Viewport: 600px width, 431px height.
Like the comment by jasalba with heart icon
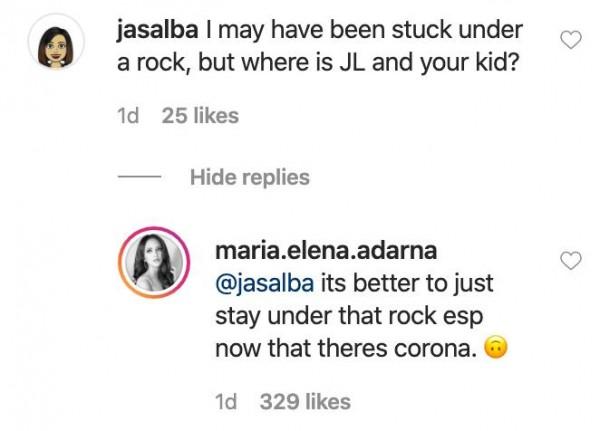pyautogui.click(x=570, y=40)
